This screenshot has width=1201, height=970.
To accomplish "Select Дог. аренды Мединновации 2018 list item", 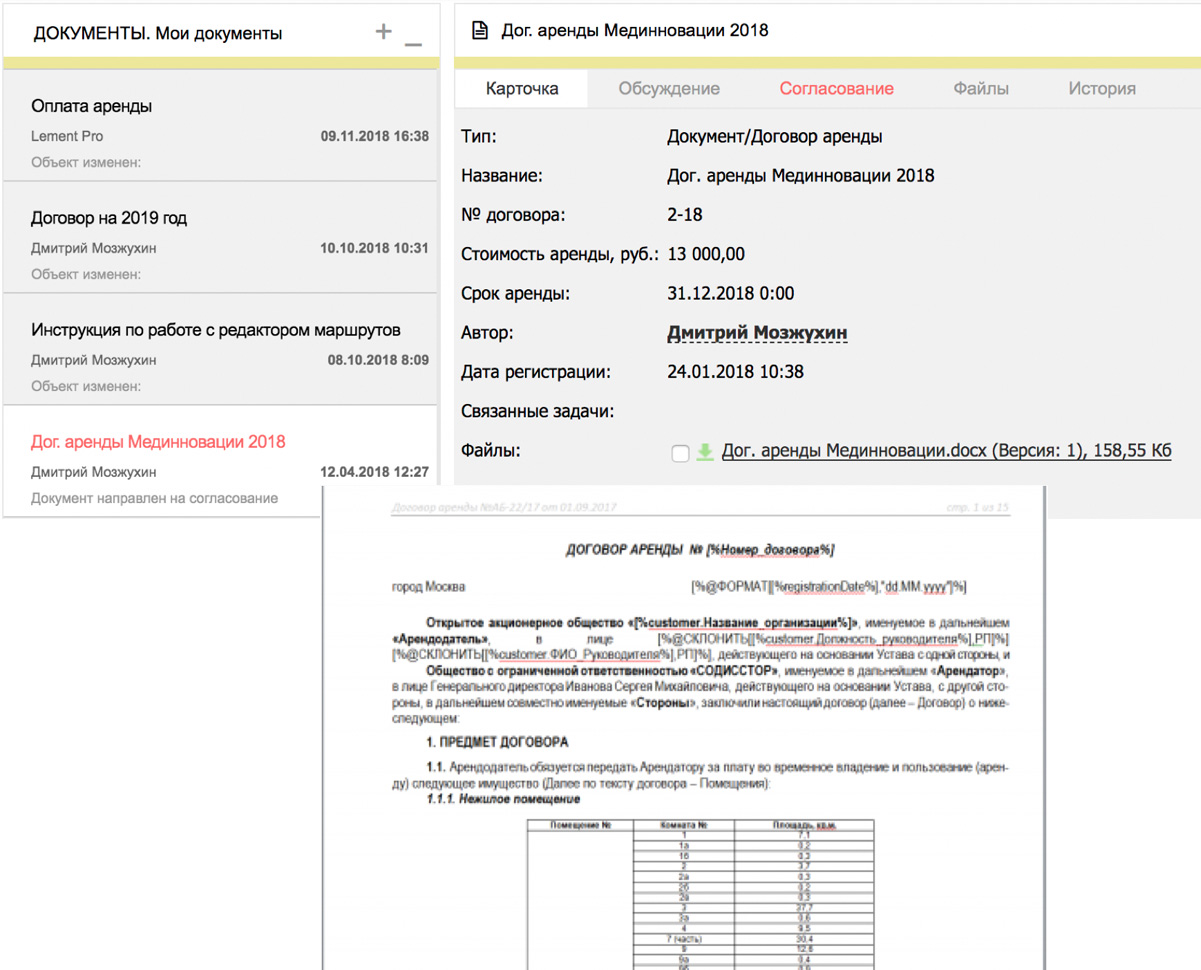I will pos(158,442).
